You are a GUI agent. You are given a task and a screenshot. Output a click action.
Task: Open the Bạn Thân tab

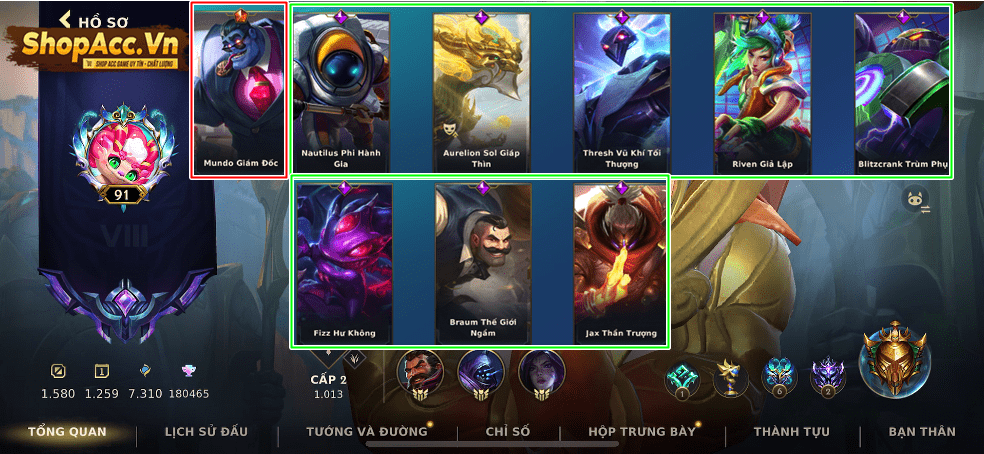pos(922,432)
